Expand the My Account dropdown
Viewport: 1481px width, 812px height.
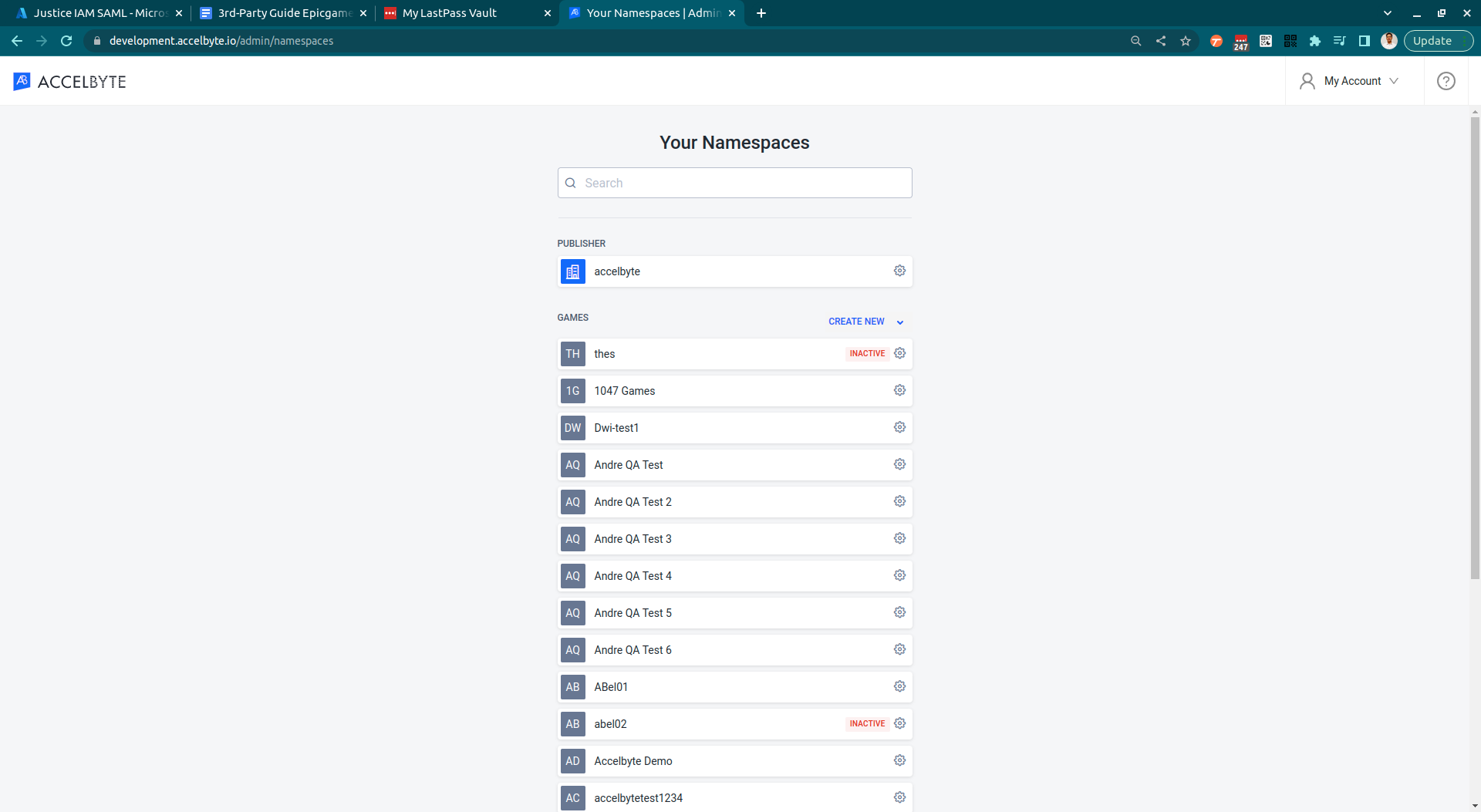tap(1350, 81)
